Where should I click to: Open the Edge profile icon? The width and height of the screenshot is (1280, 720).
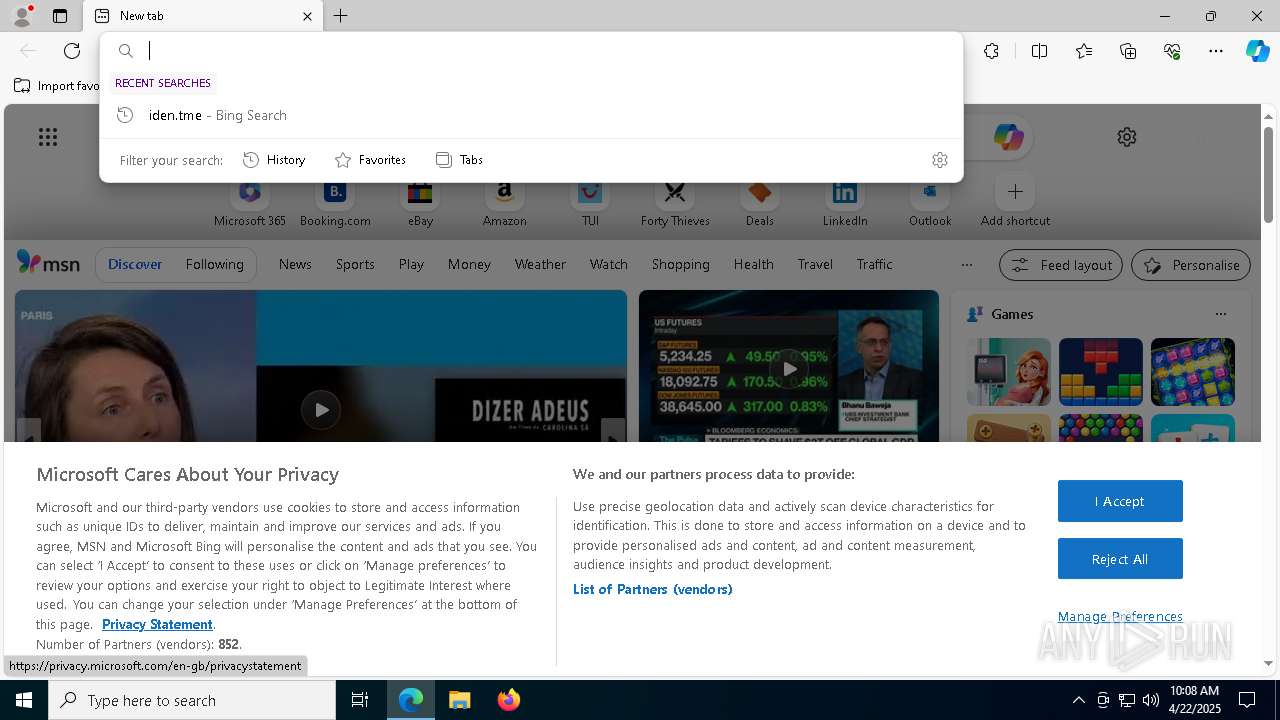point(21,16)
